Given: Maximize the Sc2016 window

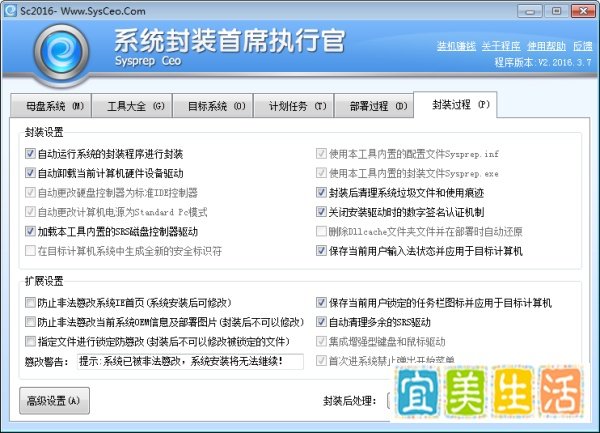Looking at the screenshot, I should tap(556, 11).
